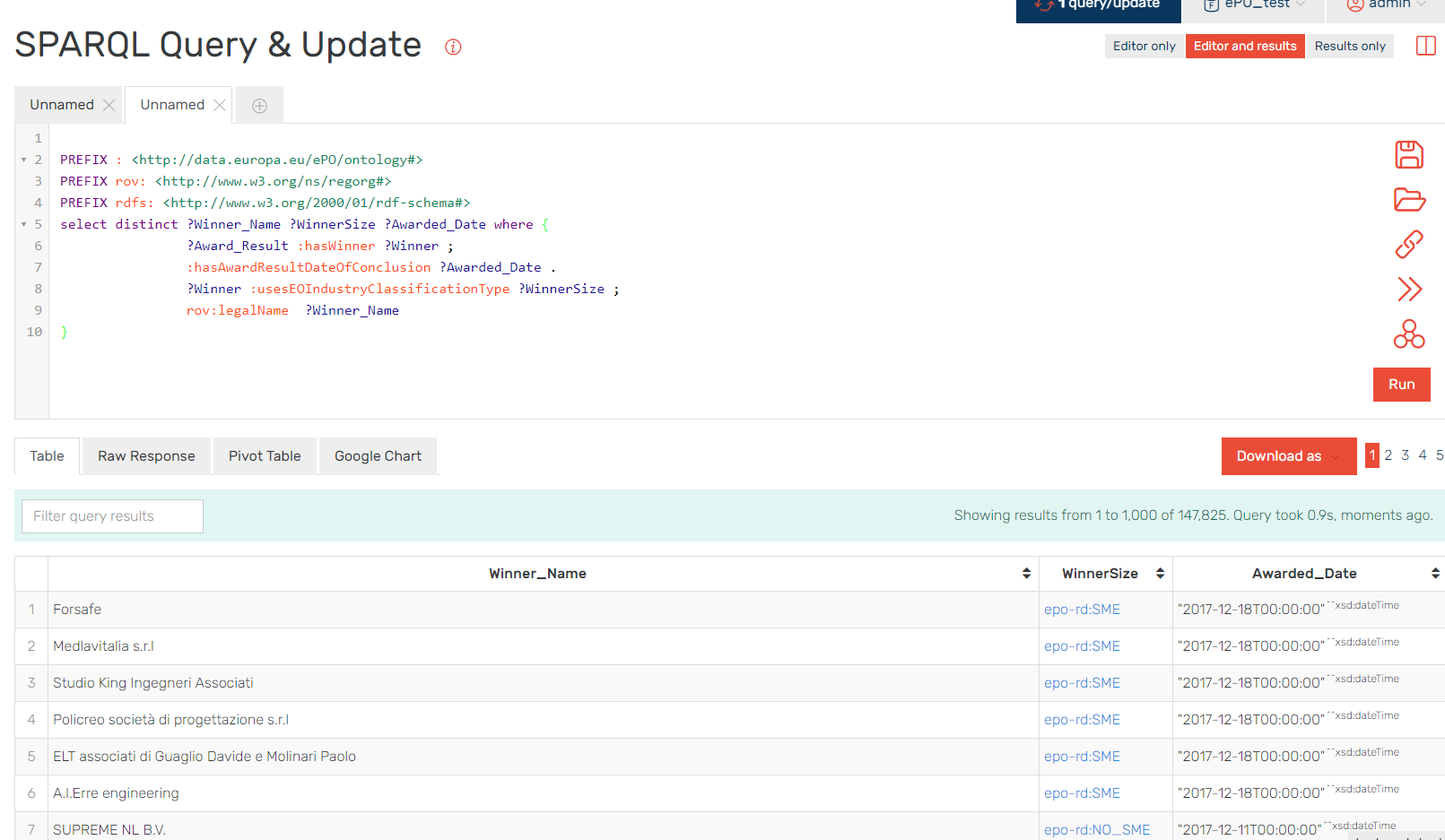Select Results only view mode
This screenshot has width=1445, height=840.
1350,46
